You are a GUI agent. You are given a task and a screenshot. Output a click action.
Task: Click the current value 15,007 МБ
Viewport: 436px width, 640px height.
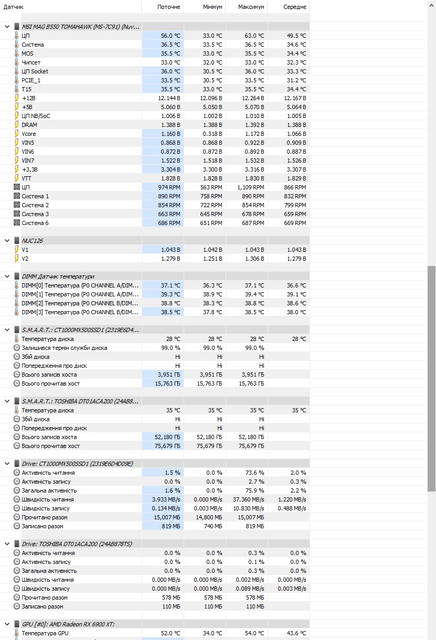pos(167,518)
